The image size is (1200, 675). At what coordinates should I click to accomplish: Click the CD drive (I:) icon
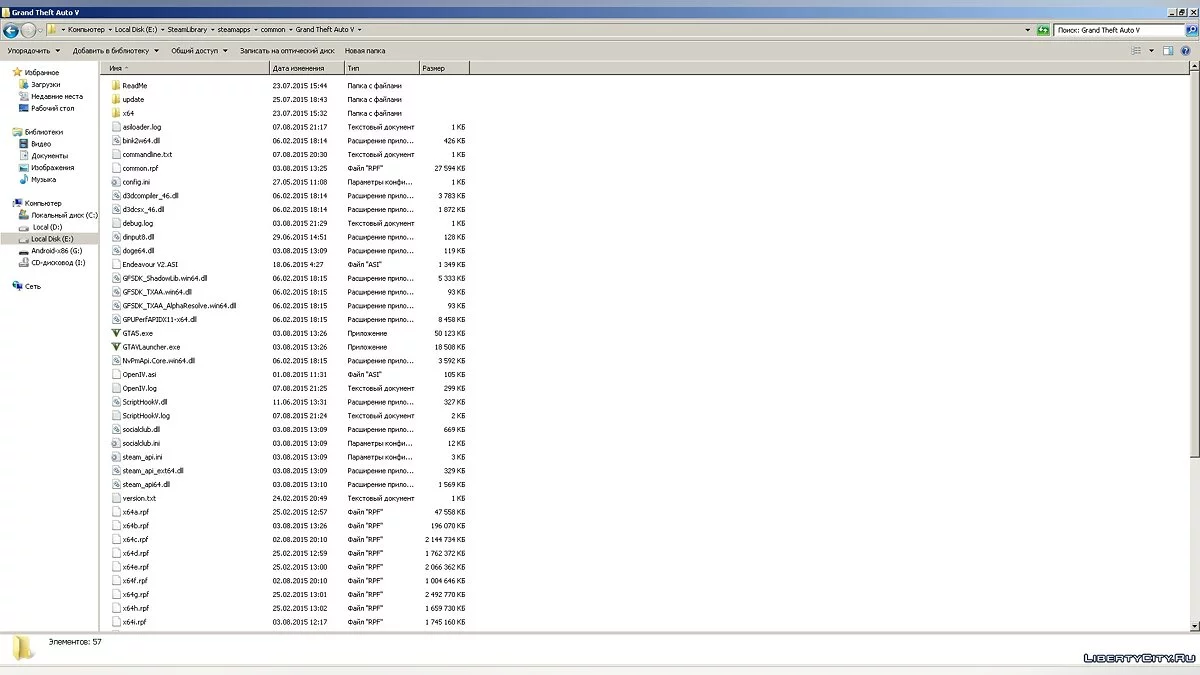(24, 263)
